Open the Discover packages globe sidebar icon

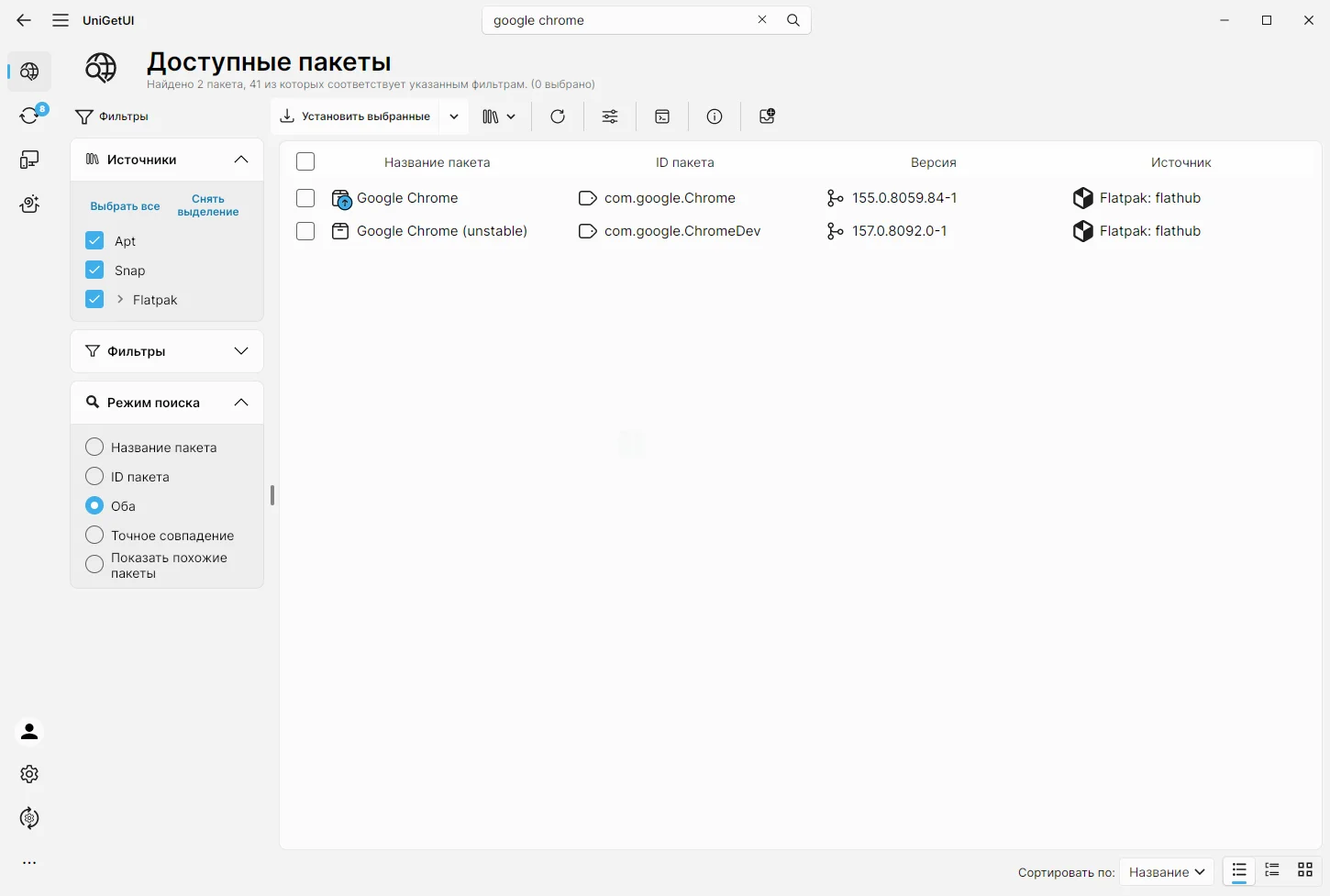point(29,72)
